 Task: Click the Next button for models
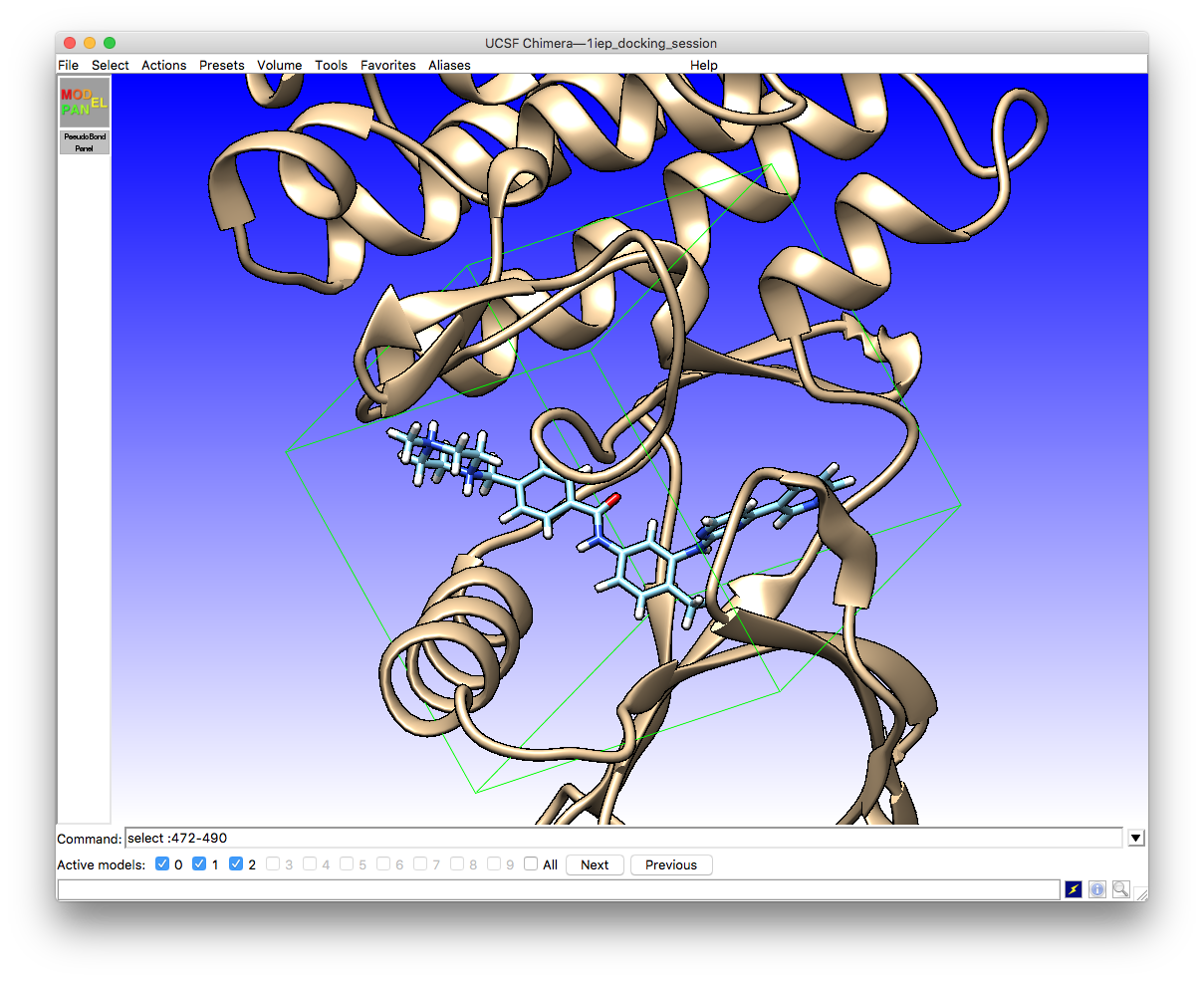pos(595,864)
